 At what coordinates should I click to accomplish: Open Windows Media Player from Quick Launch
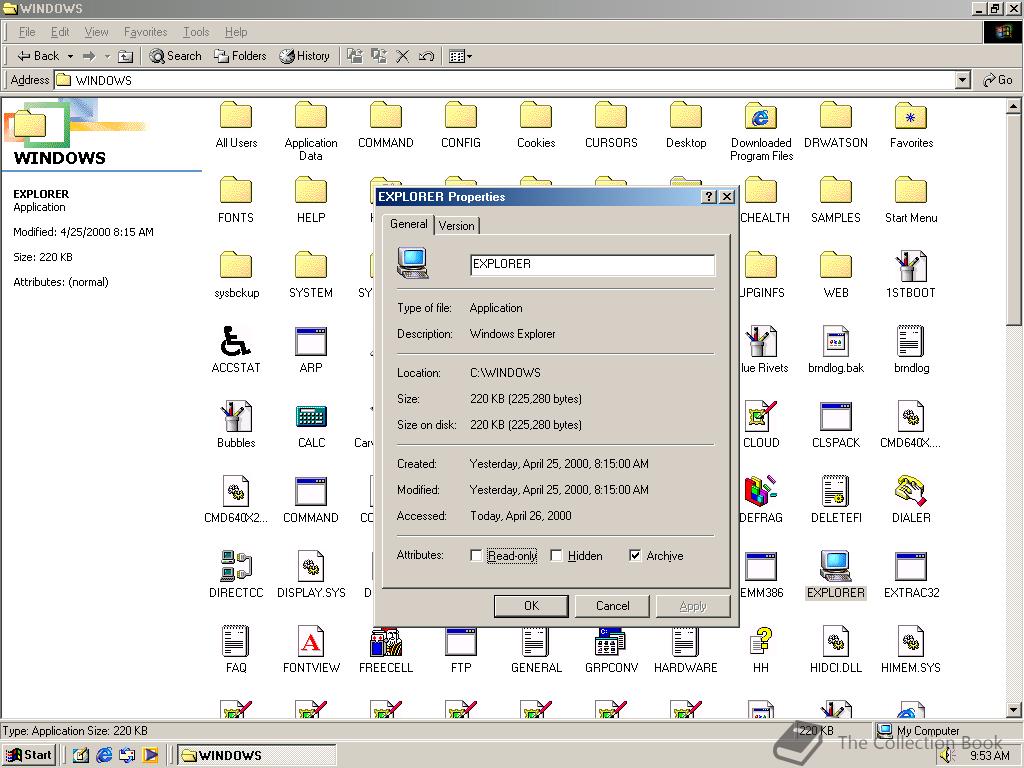click(150, 755)
